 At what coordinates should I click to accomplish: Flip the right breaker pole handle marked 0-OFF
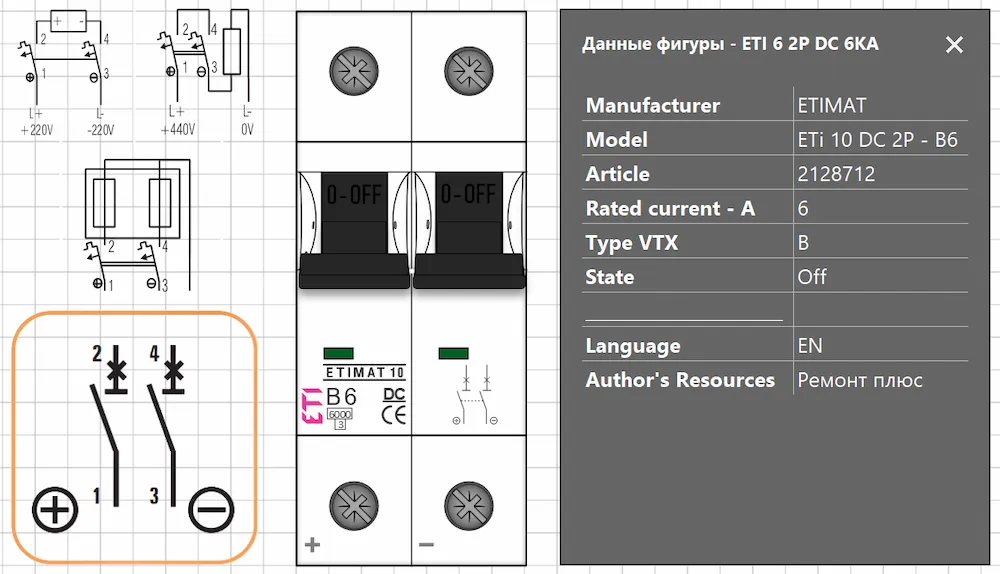(x=469, y=230)
